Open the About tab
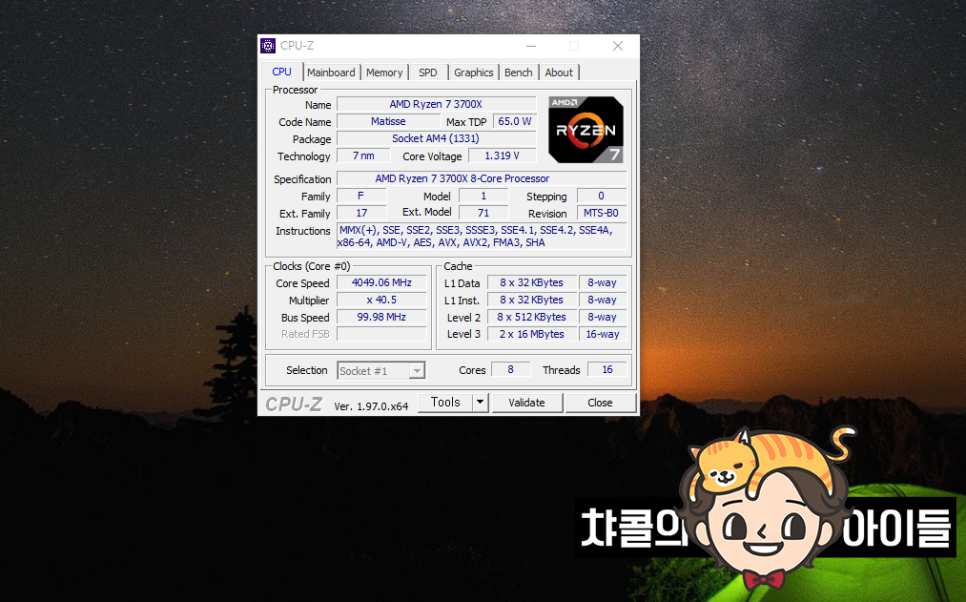 pyautogui.click(x=559, y=73)
